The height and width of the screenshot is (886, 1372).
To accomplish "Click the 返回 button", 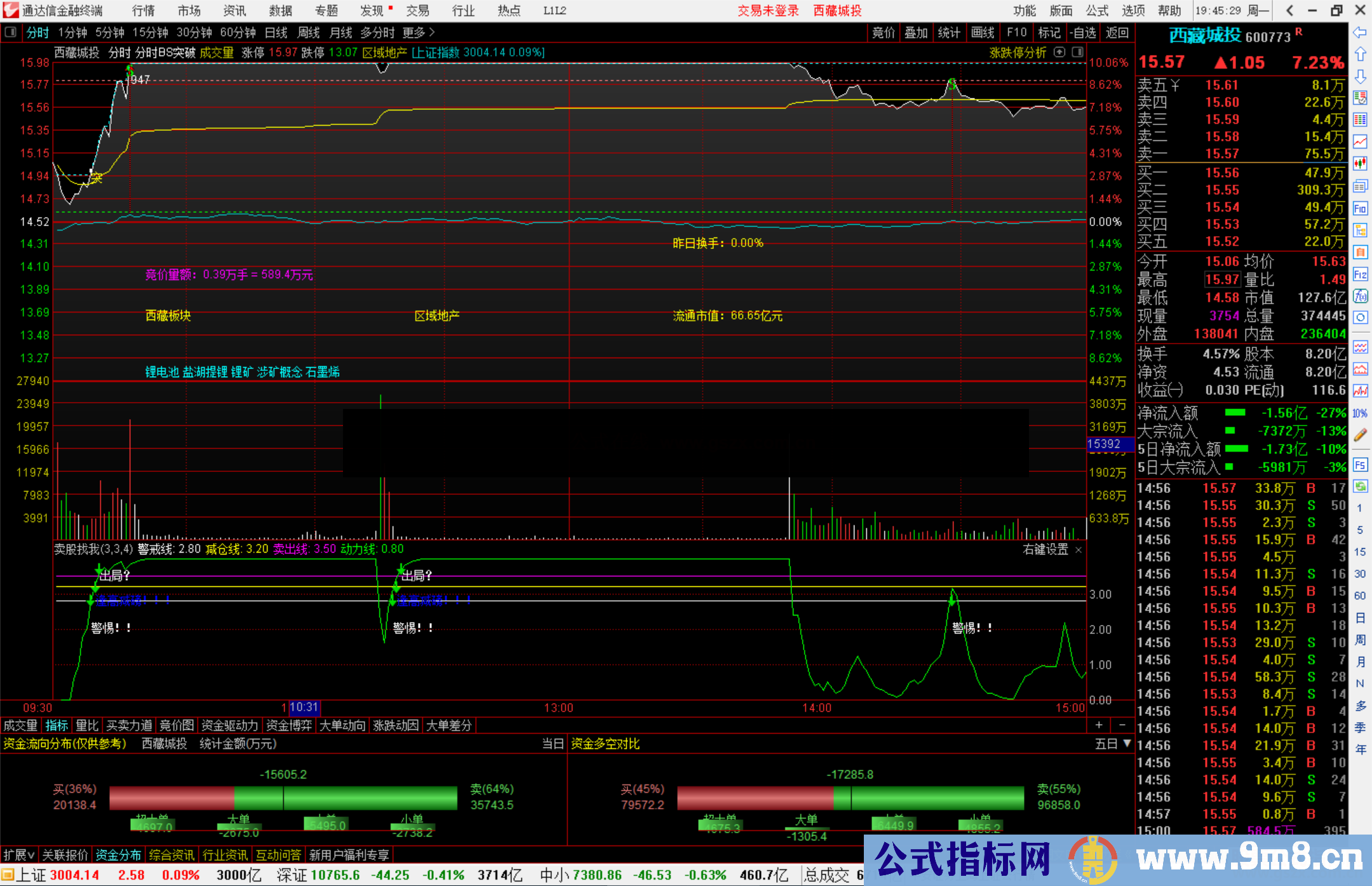I will click(x=1117, y=32).
